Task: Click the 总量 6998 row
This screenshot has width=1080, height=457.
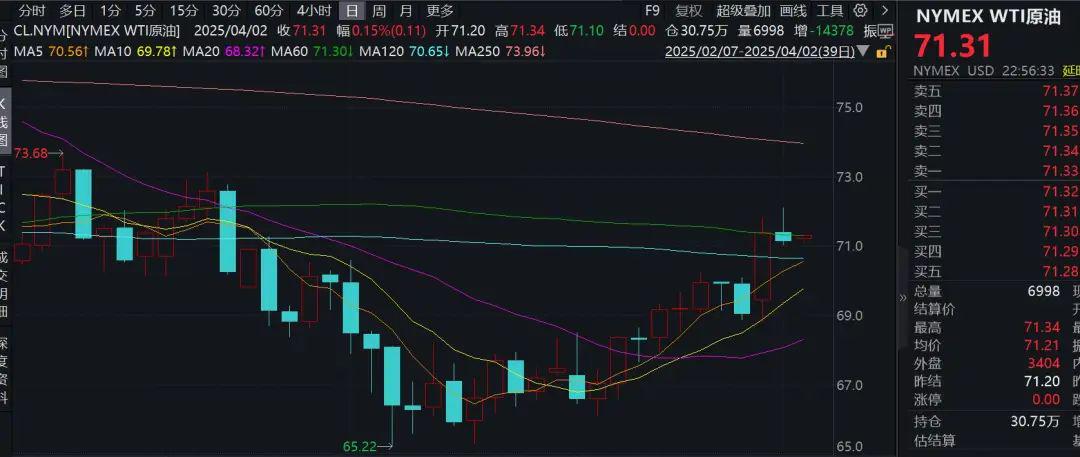Action: tap(987, 292)
